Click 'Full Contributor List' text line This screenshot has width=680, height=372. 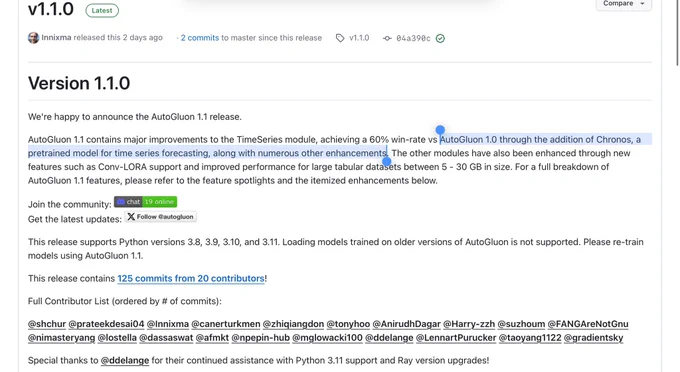point(125,301)
